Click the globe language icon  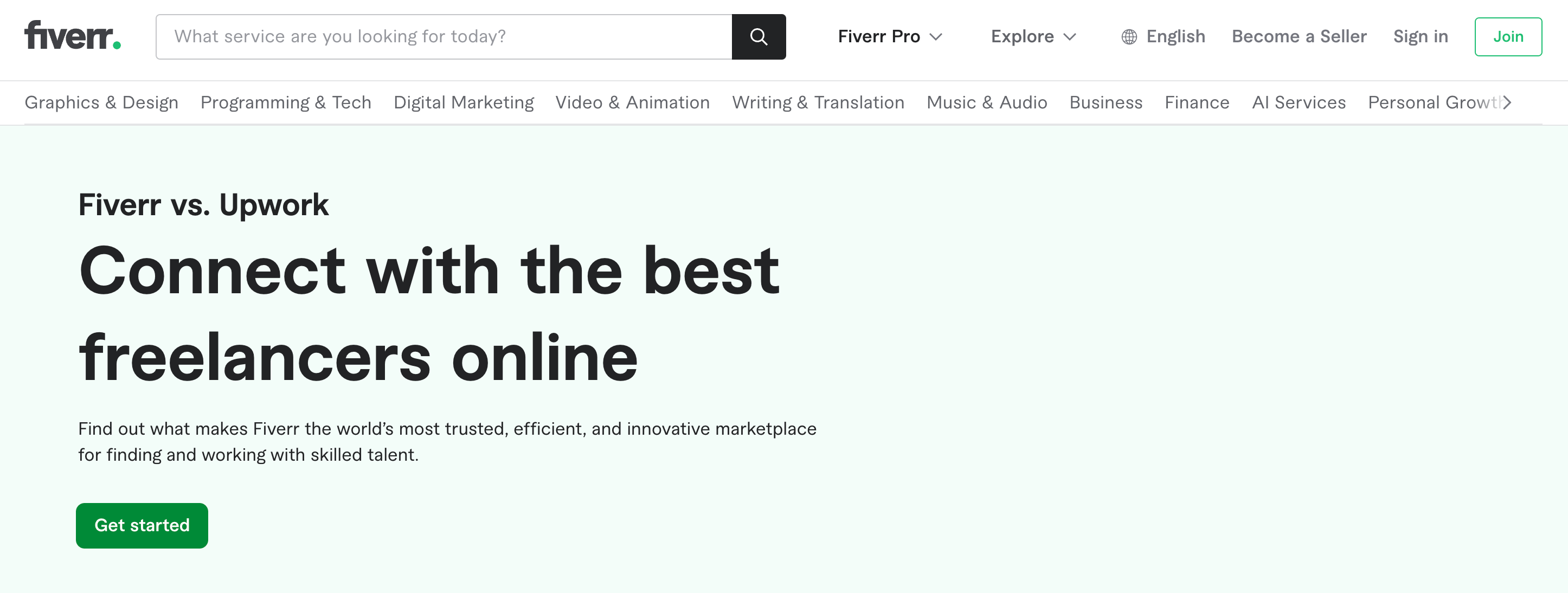tap(1128, 37)
